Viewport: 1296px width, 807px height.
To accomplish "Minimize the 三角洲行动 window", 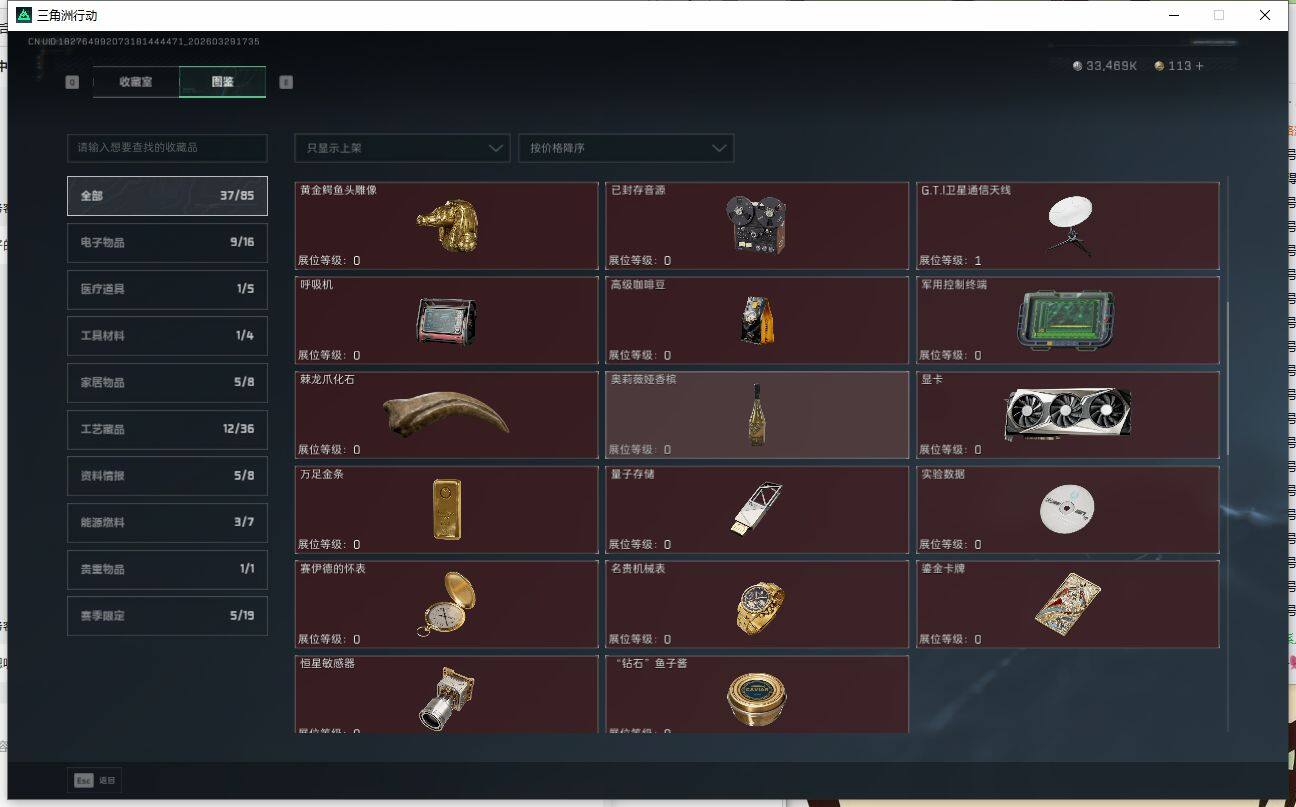I will [1173, 15].
